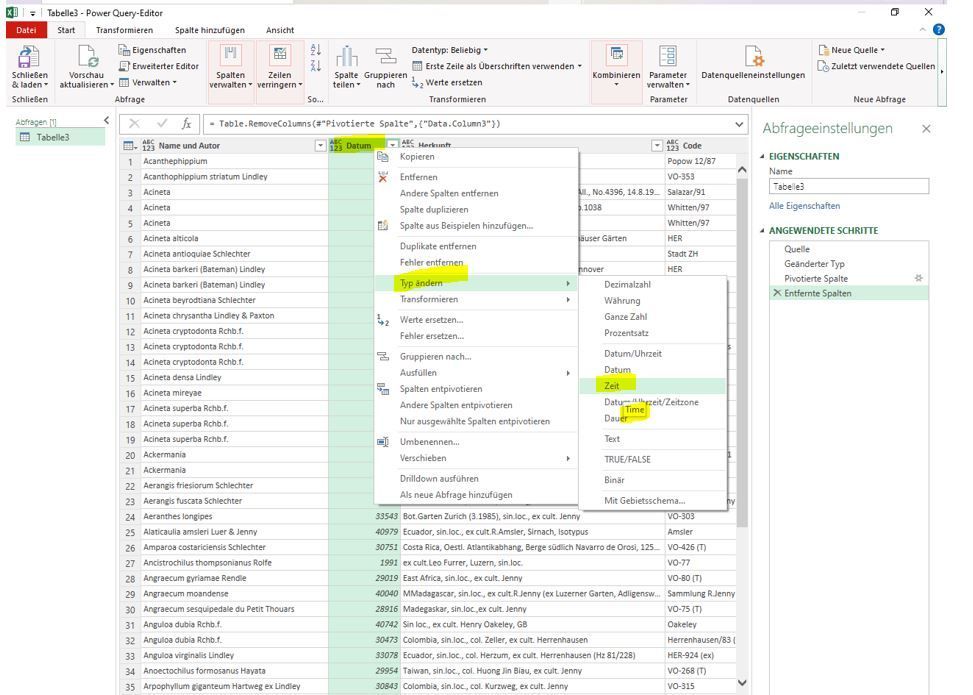Cancel the formula edit with X icon
This screenshot has height=695, width=973.
[134, 123]
